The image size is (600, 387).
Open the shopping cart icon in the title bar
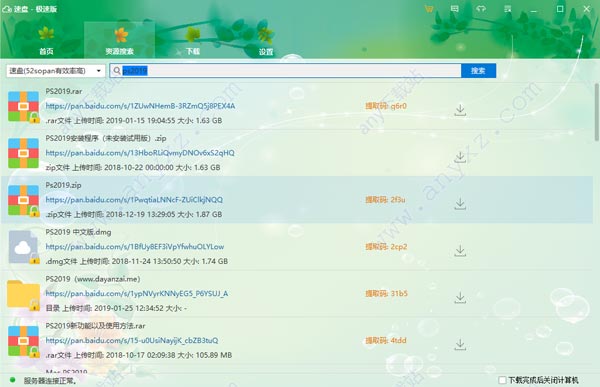(429, 8)
